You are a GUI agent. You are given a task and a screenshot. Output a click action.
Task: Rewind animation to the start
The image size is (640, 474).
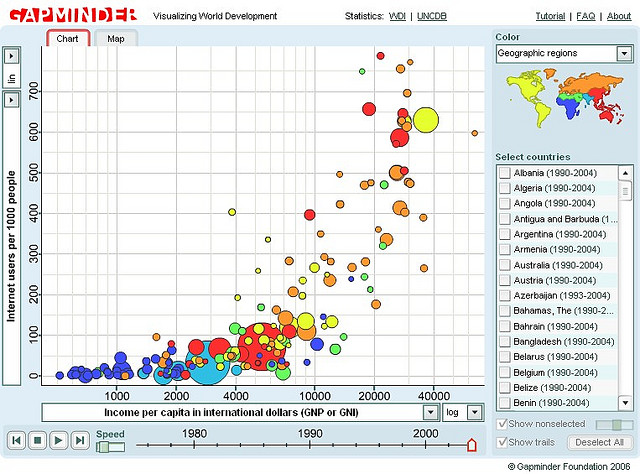pyautogui.click(x=16, y=439)
